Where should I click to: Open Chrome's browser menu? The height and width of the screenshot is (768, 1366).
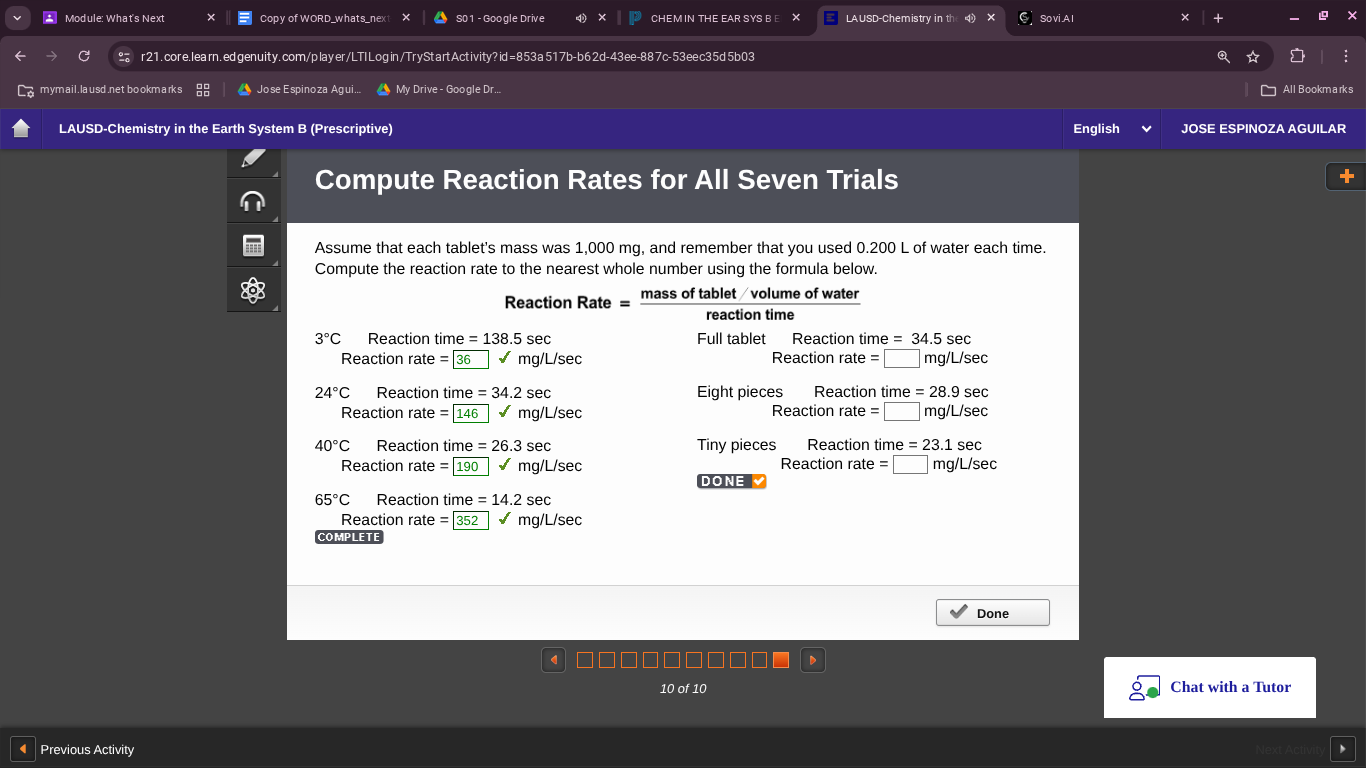(x=1345, y=57)
